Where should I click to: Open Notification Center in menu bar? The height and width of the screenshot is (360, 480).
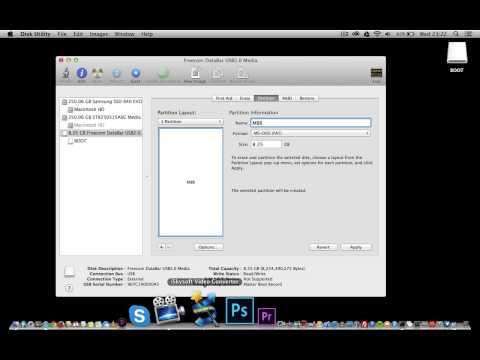tap(468, 34)
